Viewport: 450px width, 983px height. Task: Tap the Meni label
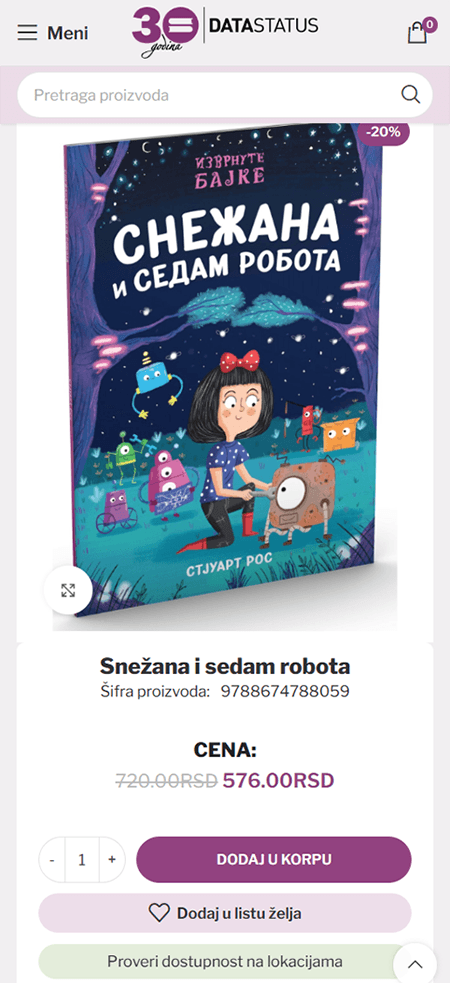point(68,33)
